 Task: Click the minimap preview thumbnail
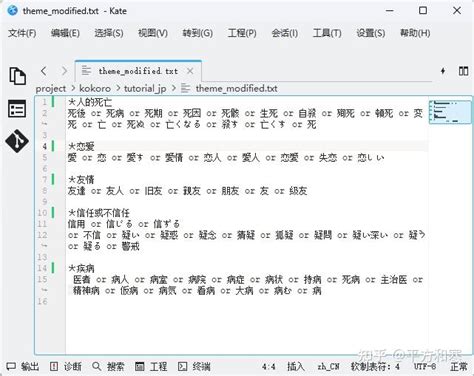click(450, 112)
